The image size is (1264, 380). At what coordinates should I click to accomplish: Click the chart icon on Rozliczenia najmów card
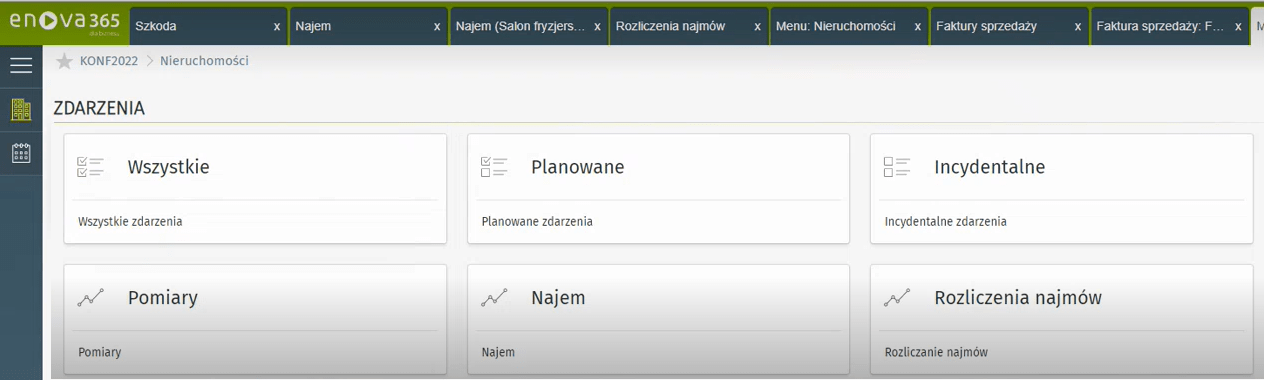click(897, 297)
